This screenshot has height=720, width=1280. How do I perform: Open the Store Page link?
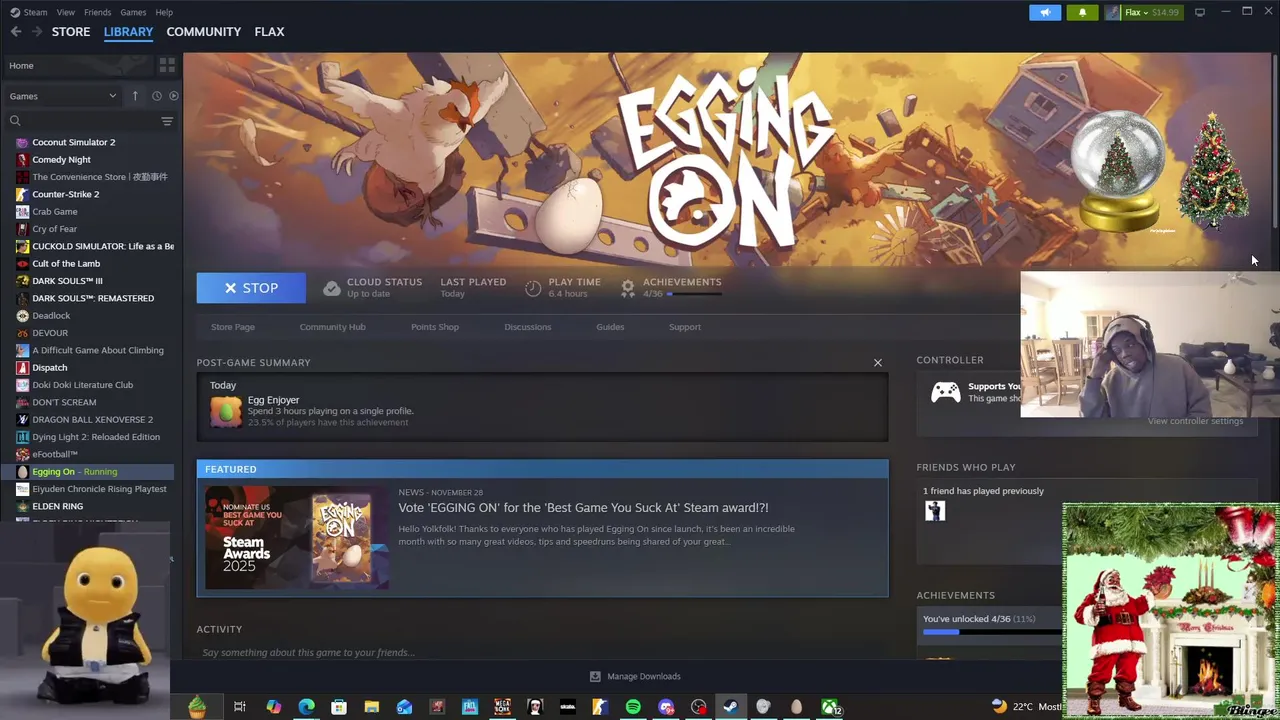coord(233,327)
